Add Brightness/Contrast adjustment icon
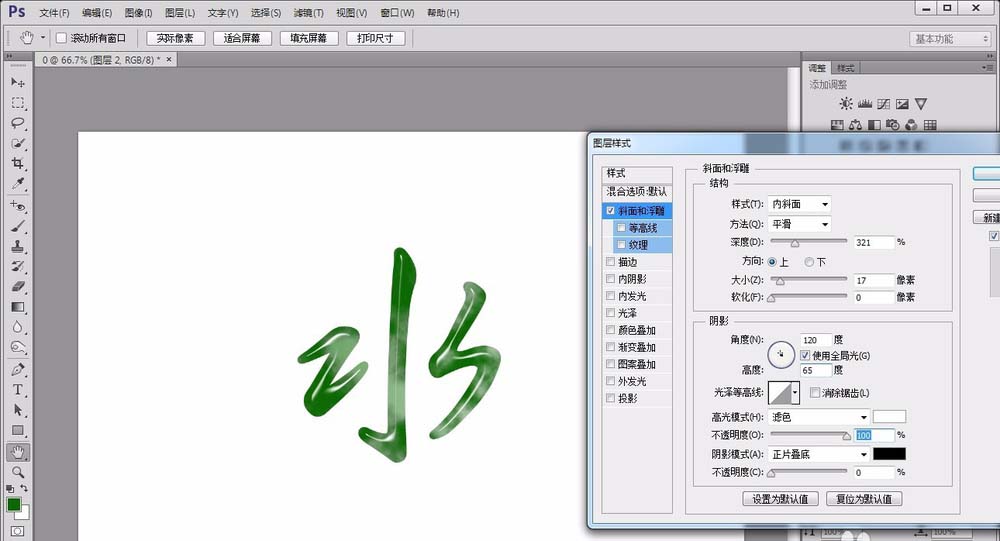This screenshot has height=541, width=1000. 846,103
